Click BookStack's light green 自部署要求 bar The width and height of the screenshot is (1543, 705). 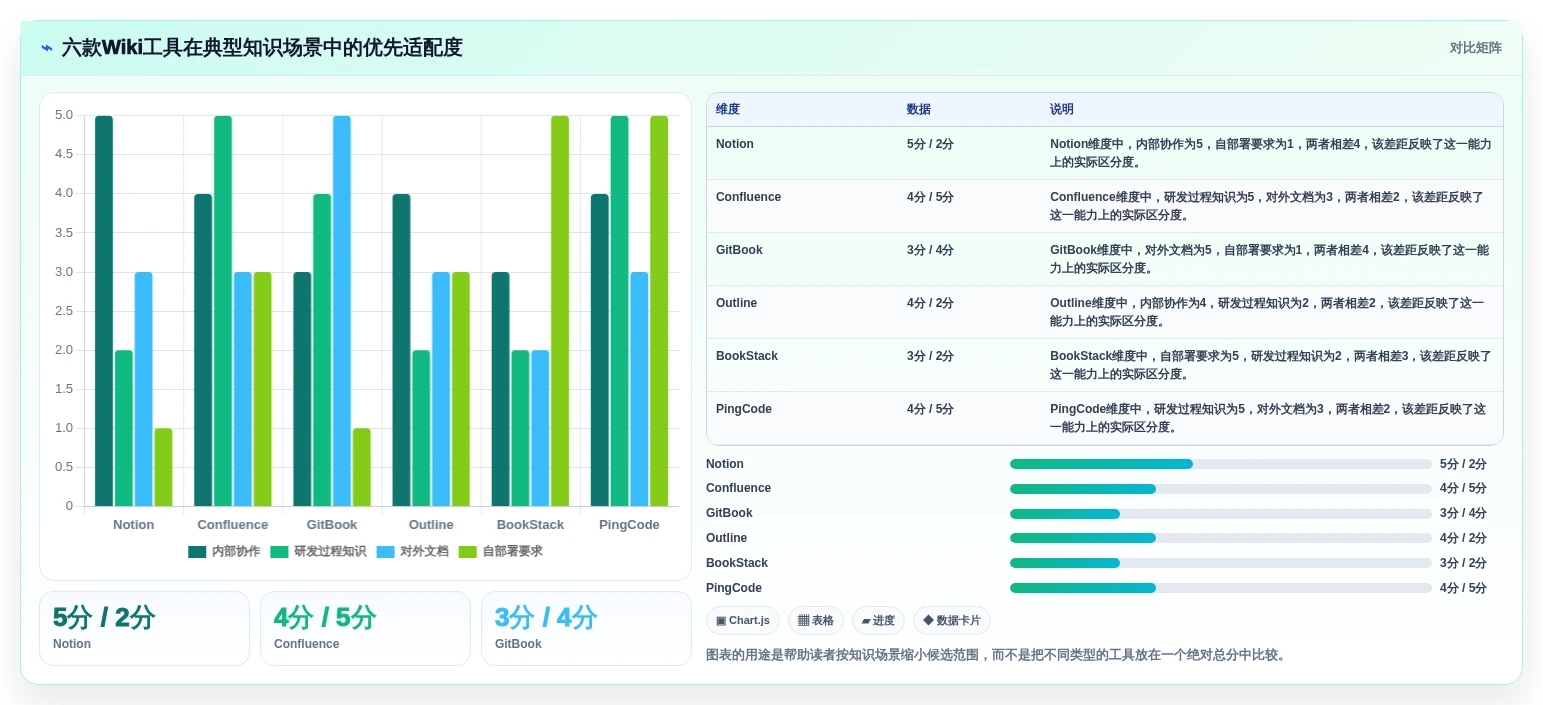point(560,311)
